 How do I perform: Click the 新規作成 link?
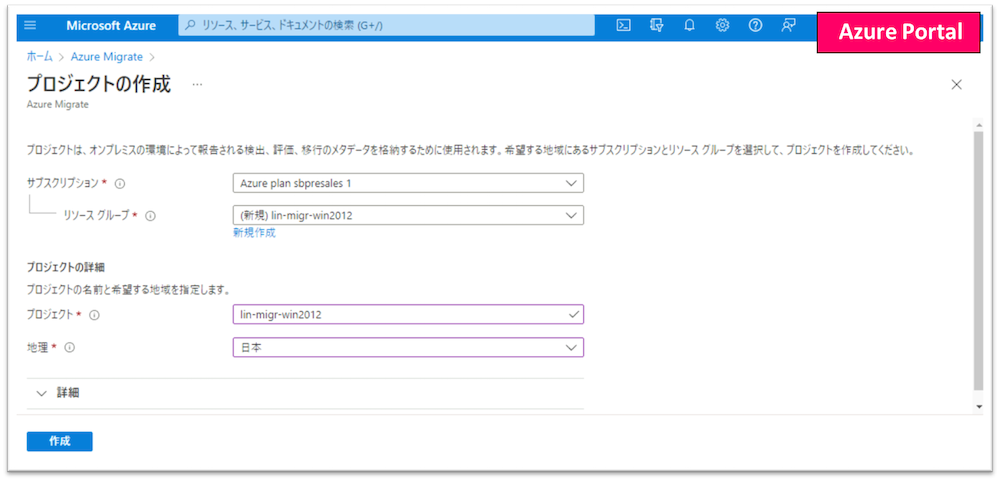(254, 233)
